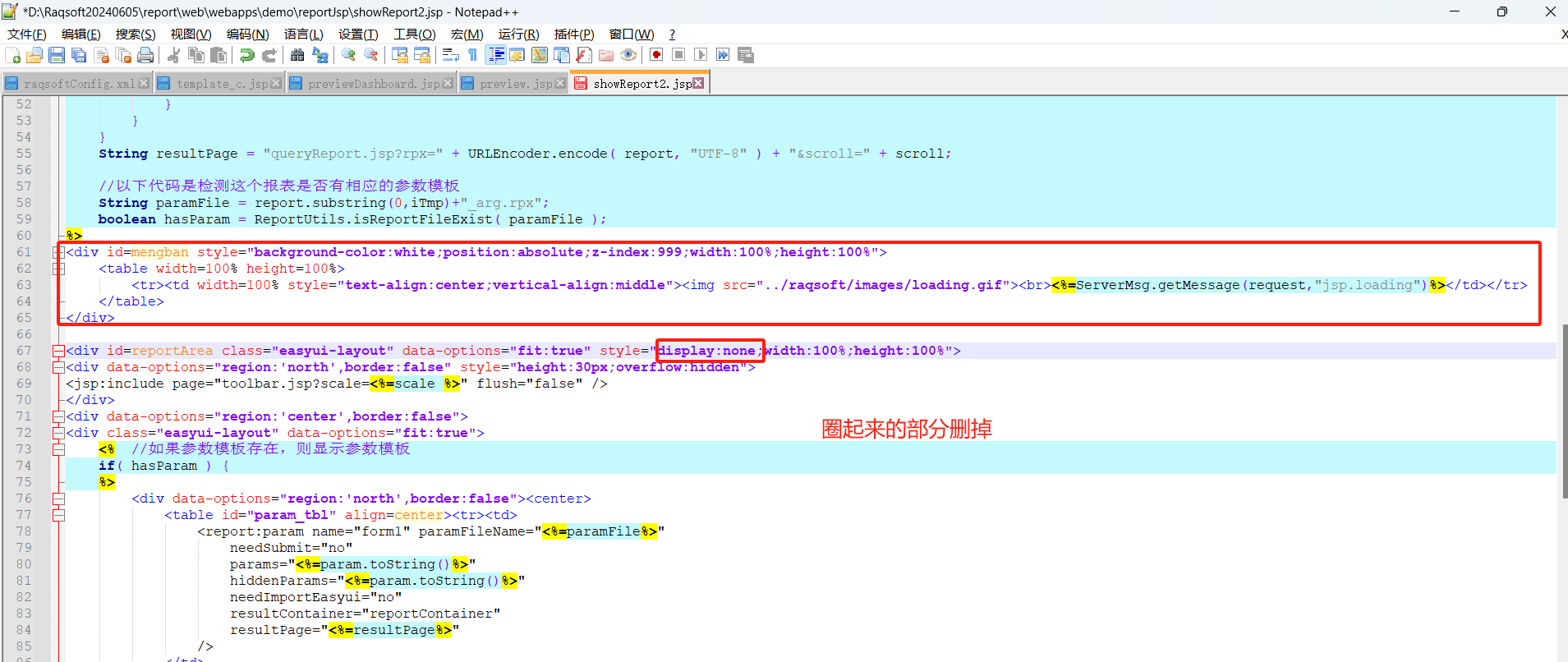The width and height of the screenshot is (1568, 662).
Task: Open the 工具(O) menu
Action: coord(415,34)
